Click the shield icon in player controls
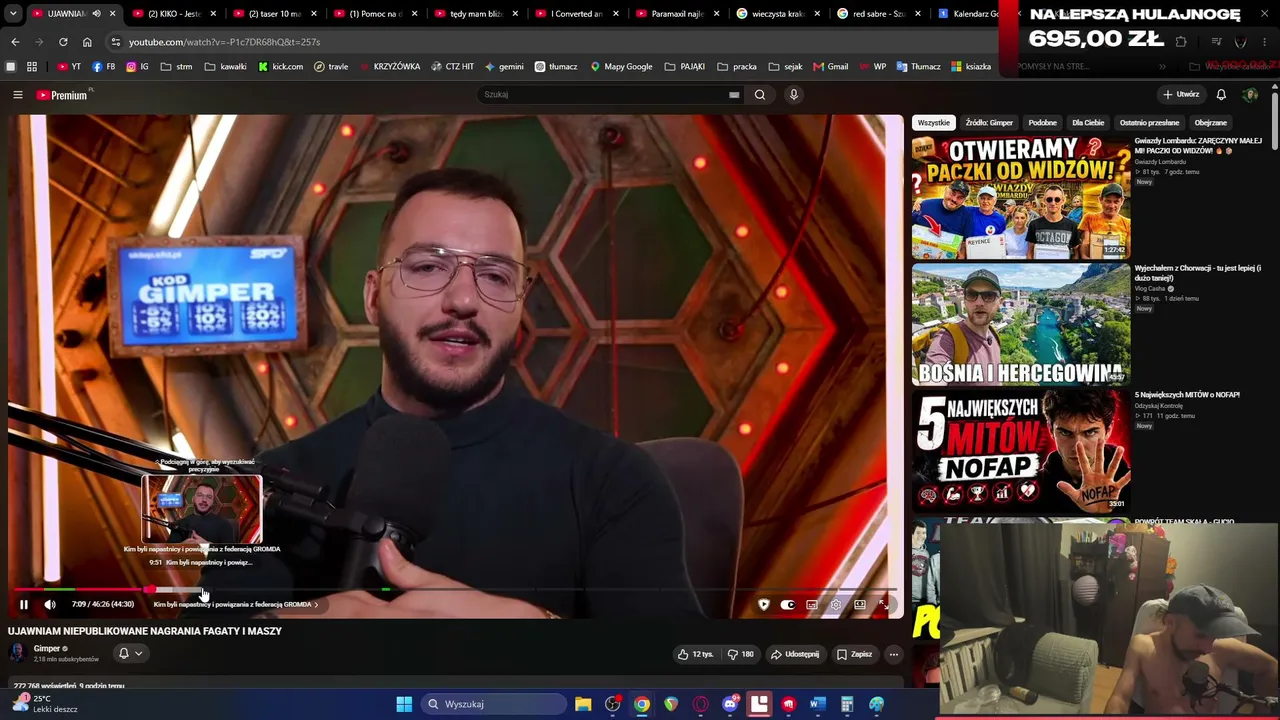Viewport: 1280px width, 720px height. [764, 604]
